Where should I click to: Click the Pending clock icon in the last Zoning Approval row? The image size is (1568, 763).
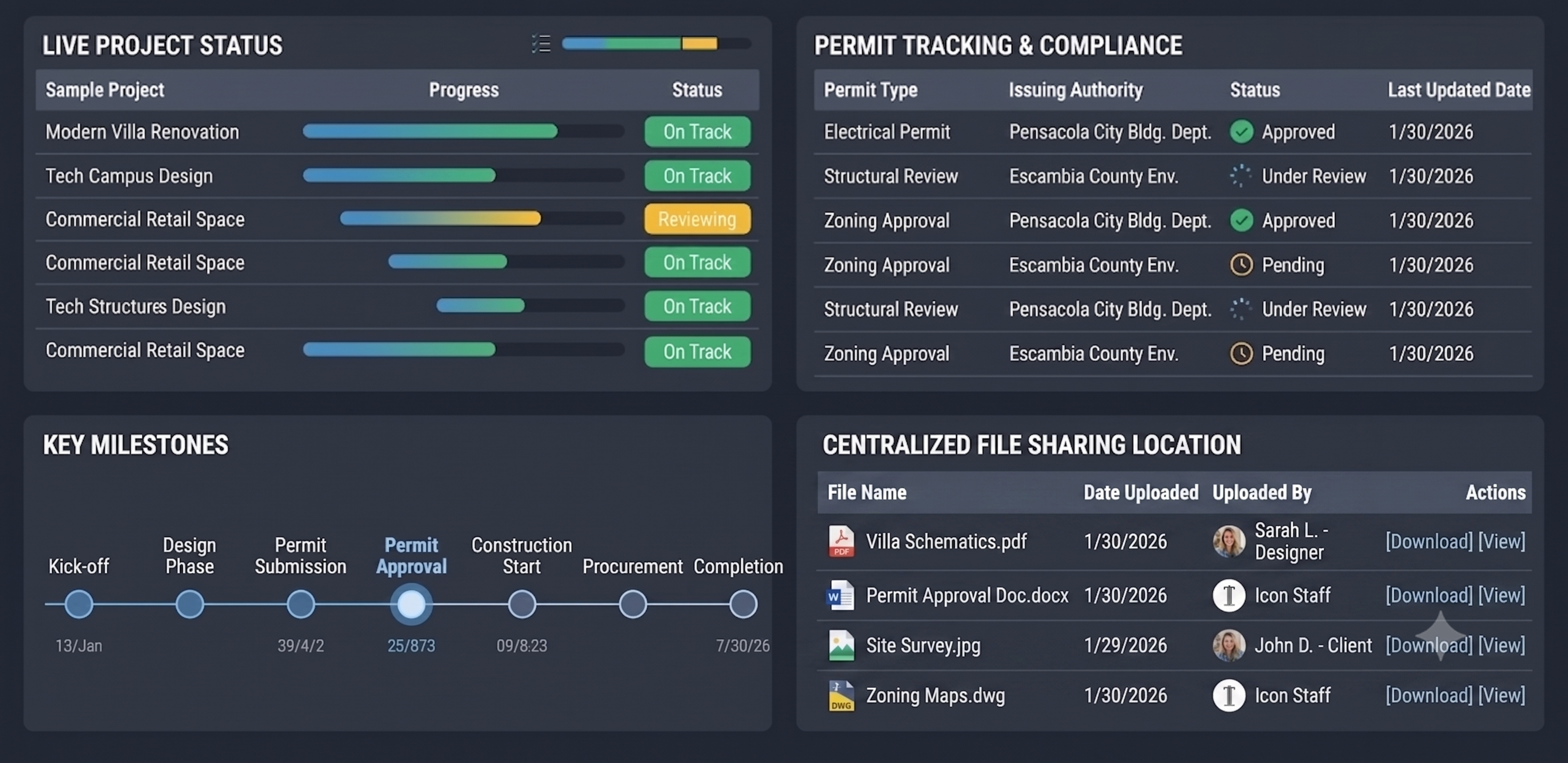click(x=1241, y=353)
